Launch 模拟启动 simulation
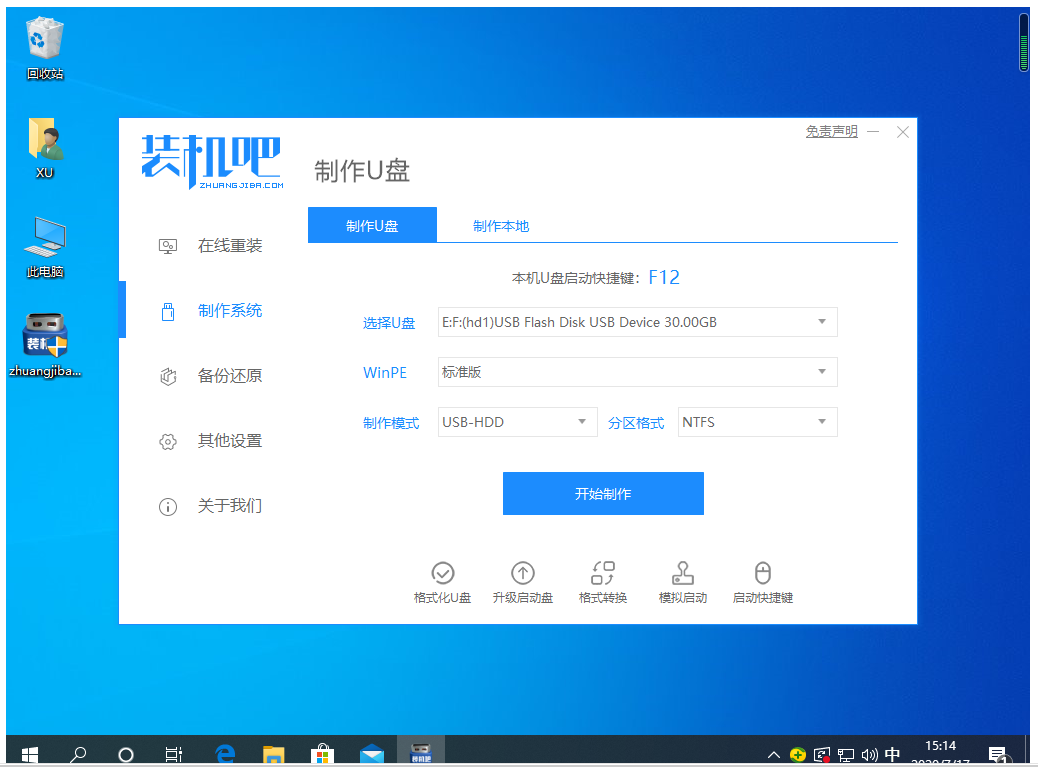The width and height of the screenshot is (1038, 767). click(x=682, y=582)
